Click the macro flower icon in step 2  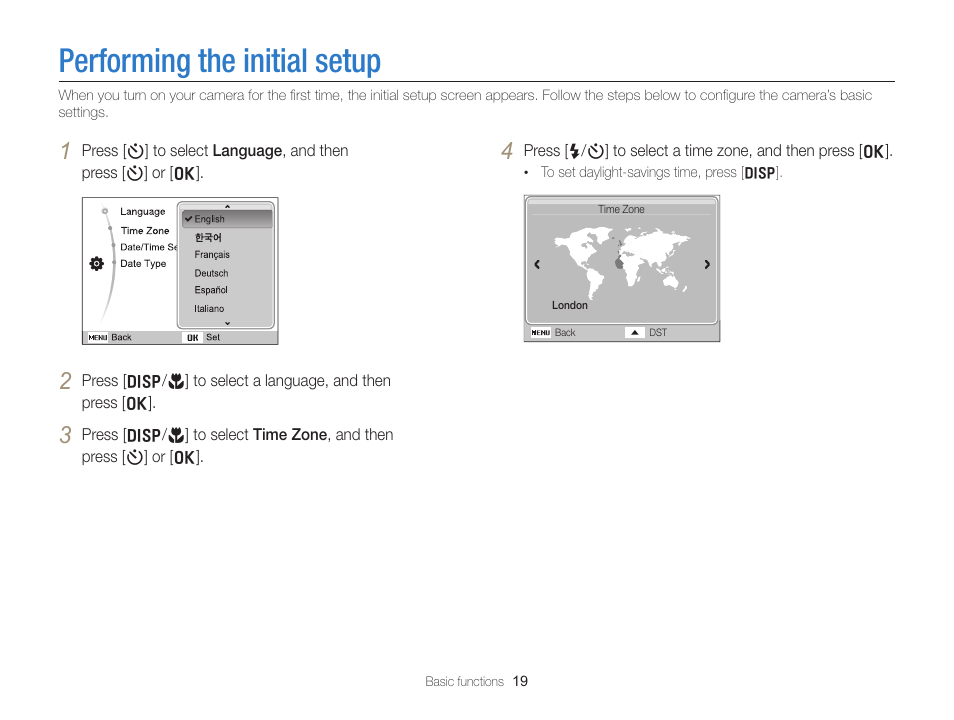point(176,382)
